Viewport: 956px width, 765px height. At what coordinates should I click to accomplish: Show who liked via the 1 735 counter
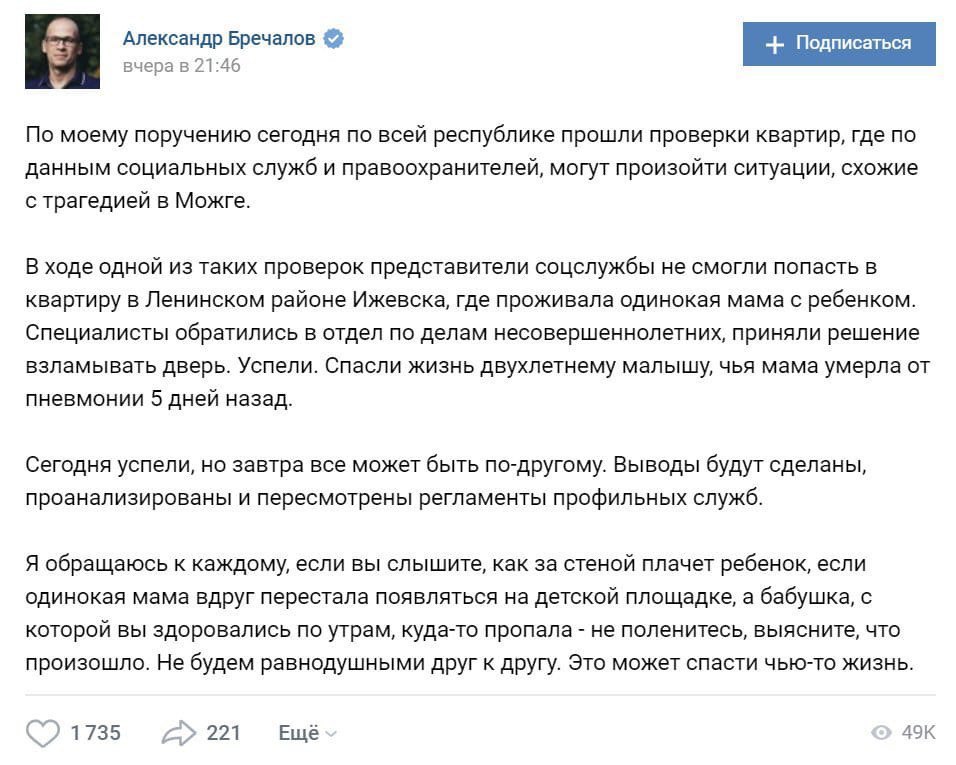[x=96, y=733]
